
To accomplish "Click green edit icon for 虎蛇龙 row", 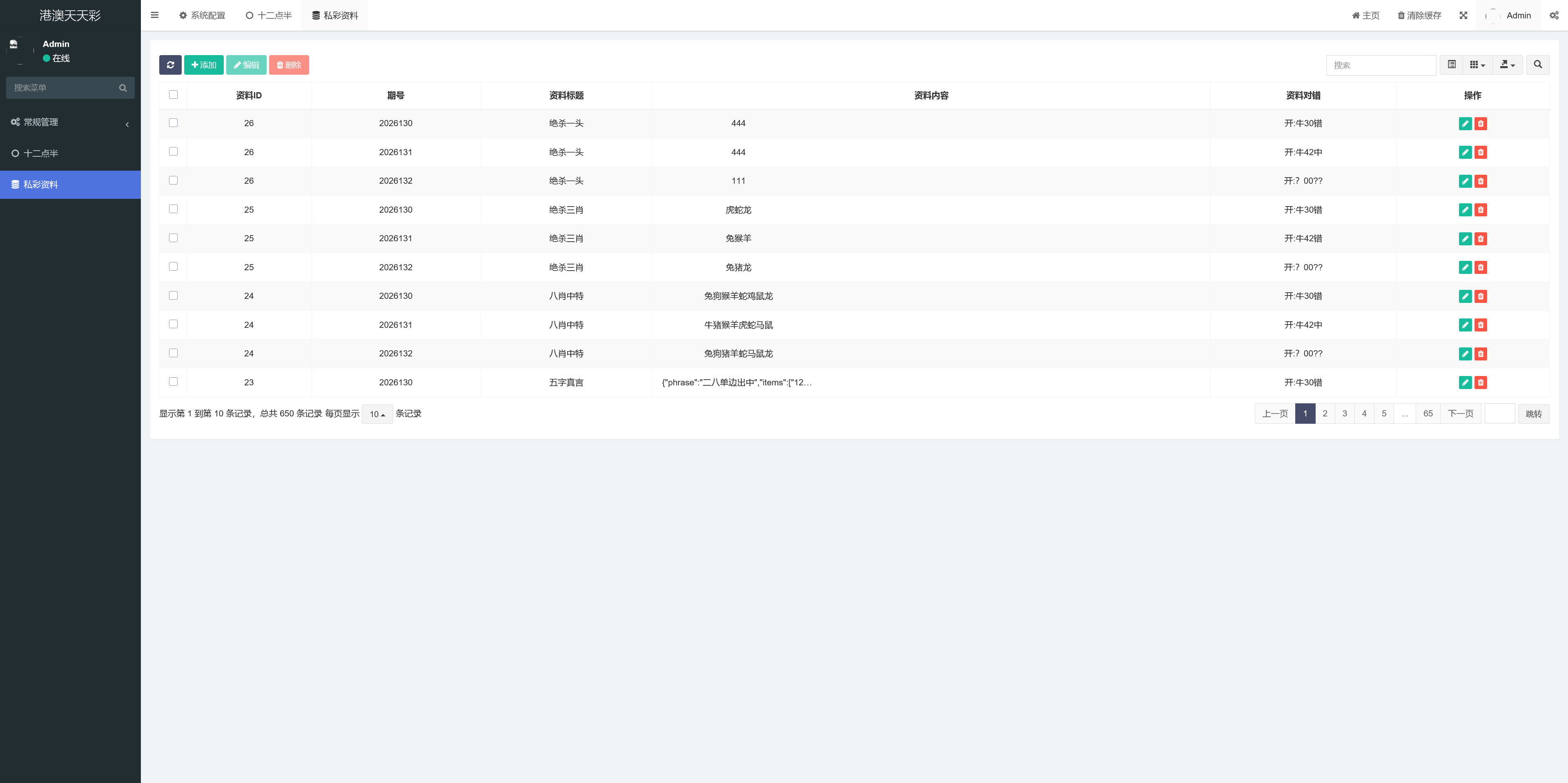I will coord(1465,210).
